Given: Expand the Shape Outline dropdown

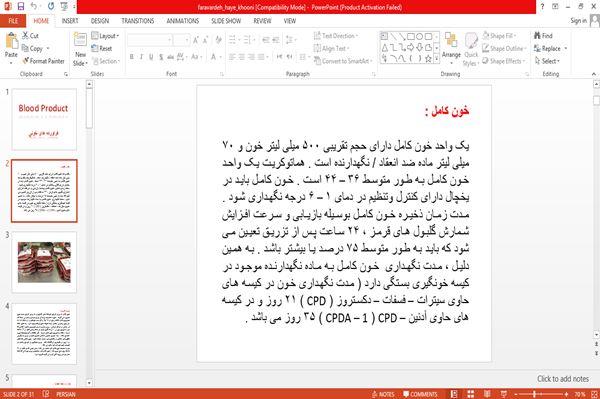Looking at the screenshot, I should point(504,48).
